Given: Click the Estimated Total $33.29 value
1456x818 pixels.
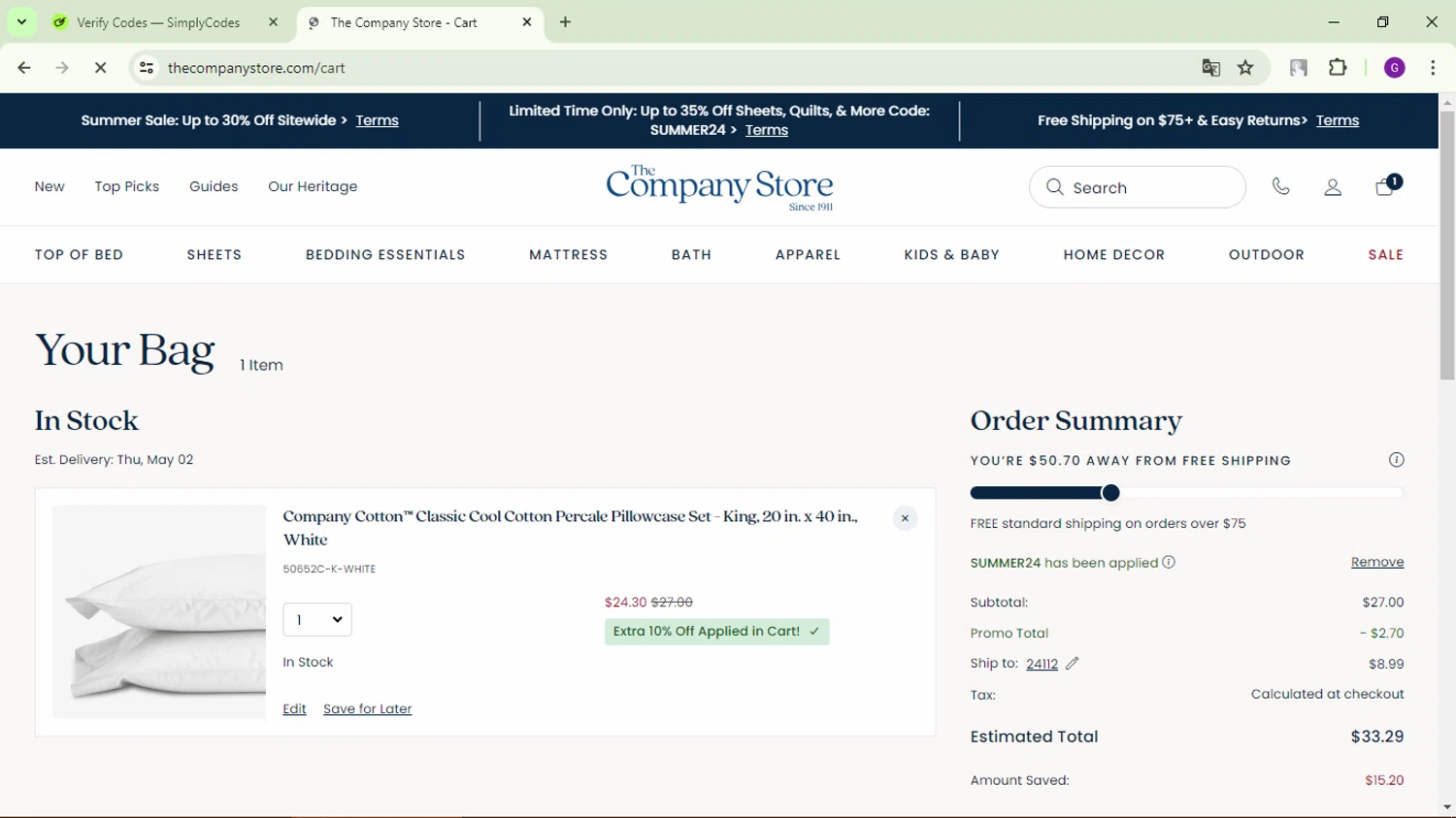Looking at the screenshot, I should [x=1377, y=736].
